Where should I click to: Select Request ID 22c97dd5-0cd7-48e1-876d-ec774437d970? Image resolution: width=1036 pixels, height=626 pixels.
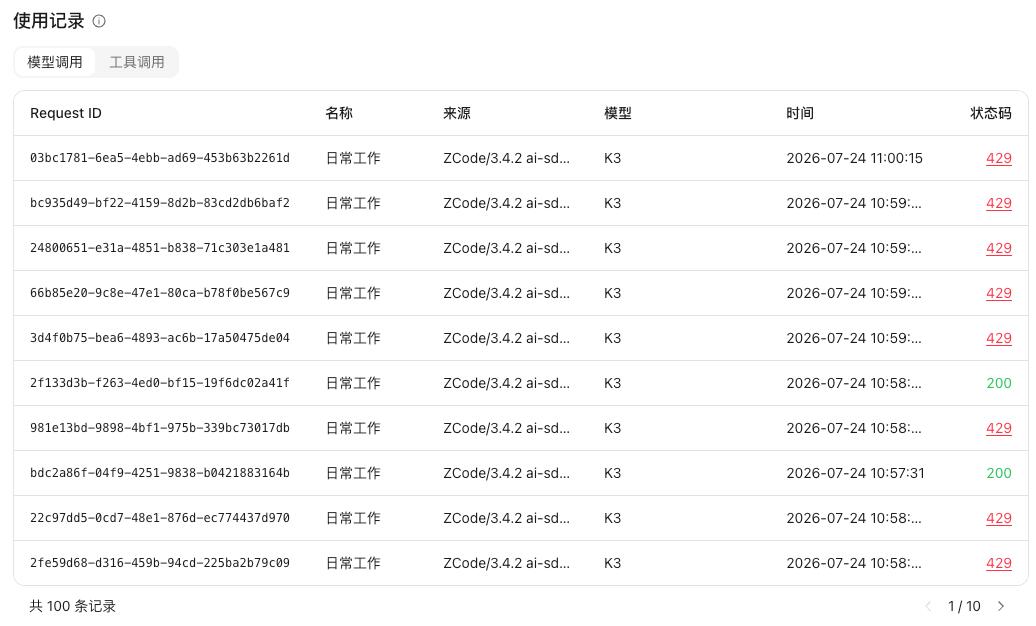160,518
